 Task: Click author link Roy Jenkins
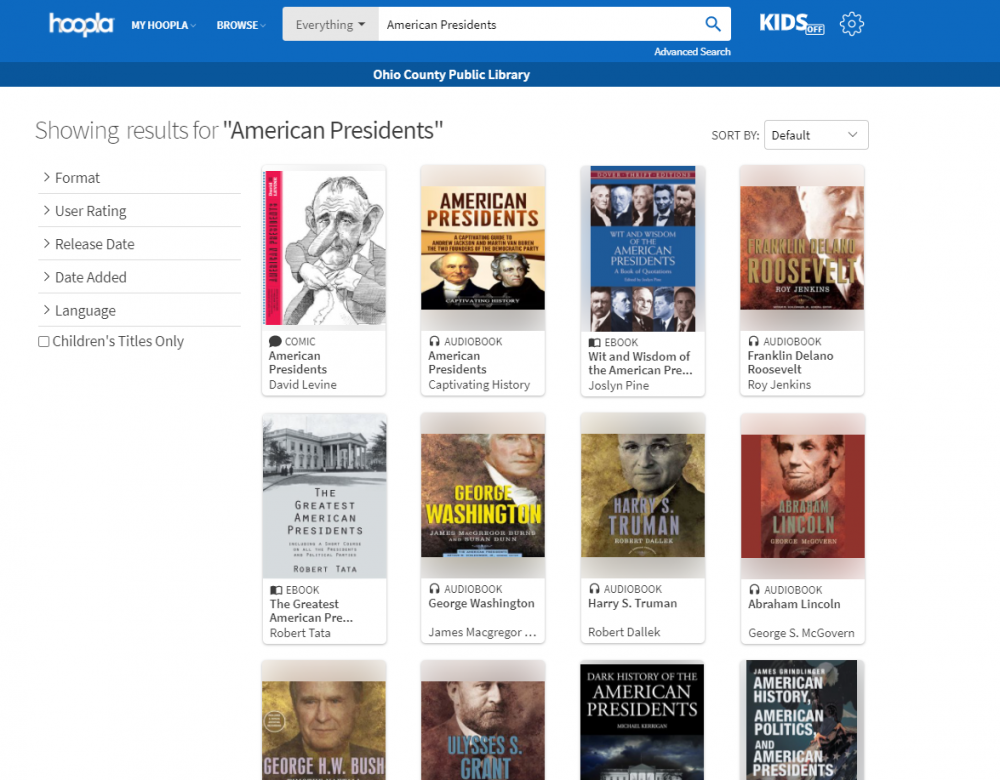click(x=779, y=385)
